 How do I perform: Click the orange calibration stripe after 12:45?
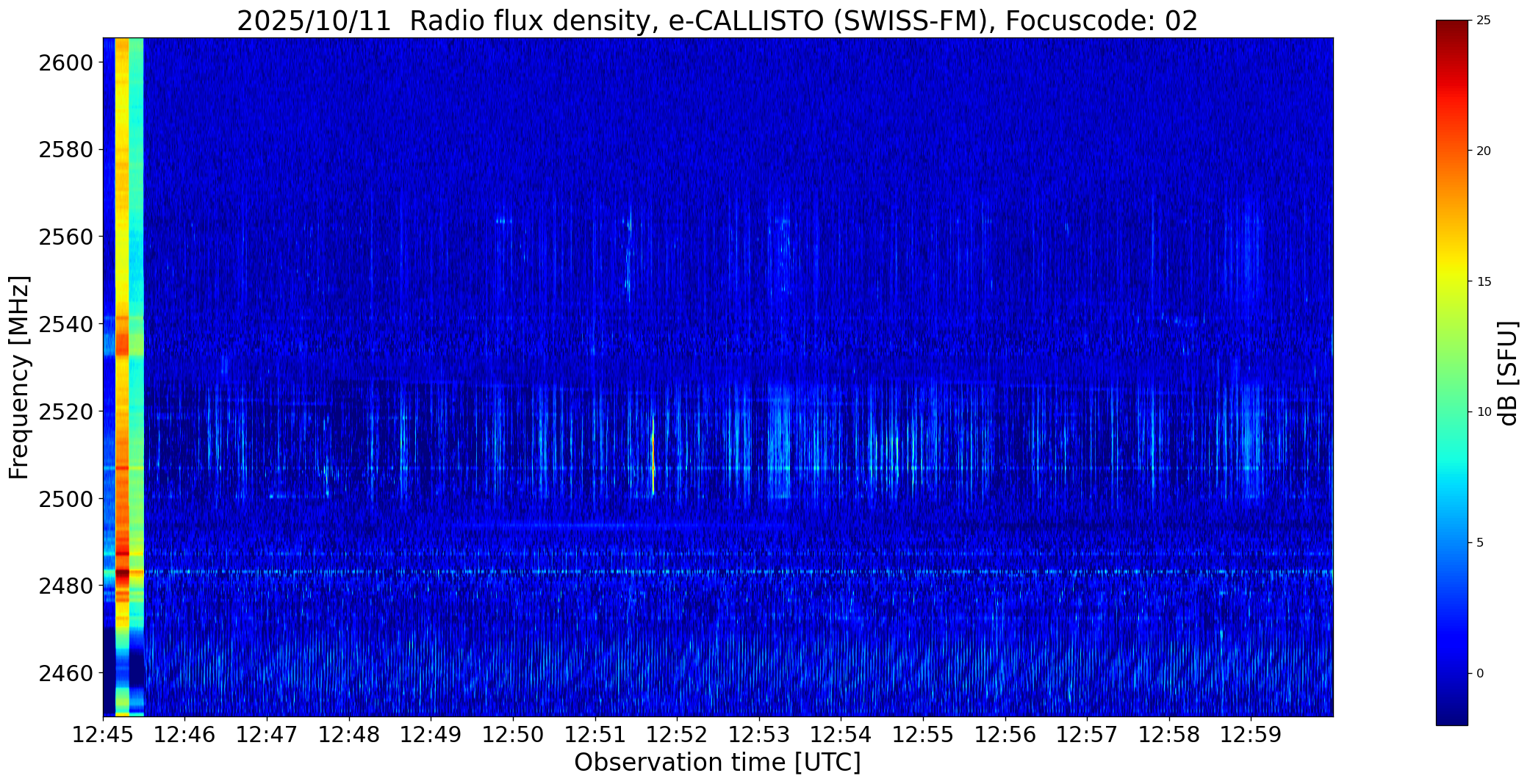(x=122, y=377)
